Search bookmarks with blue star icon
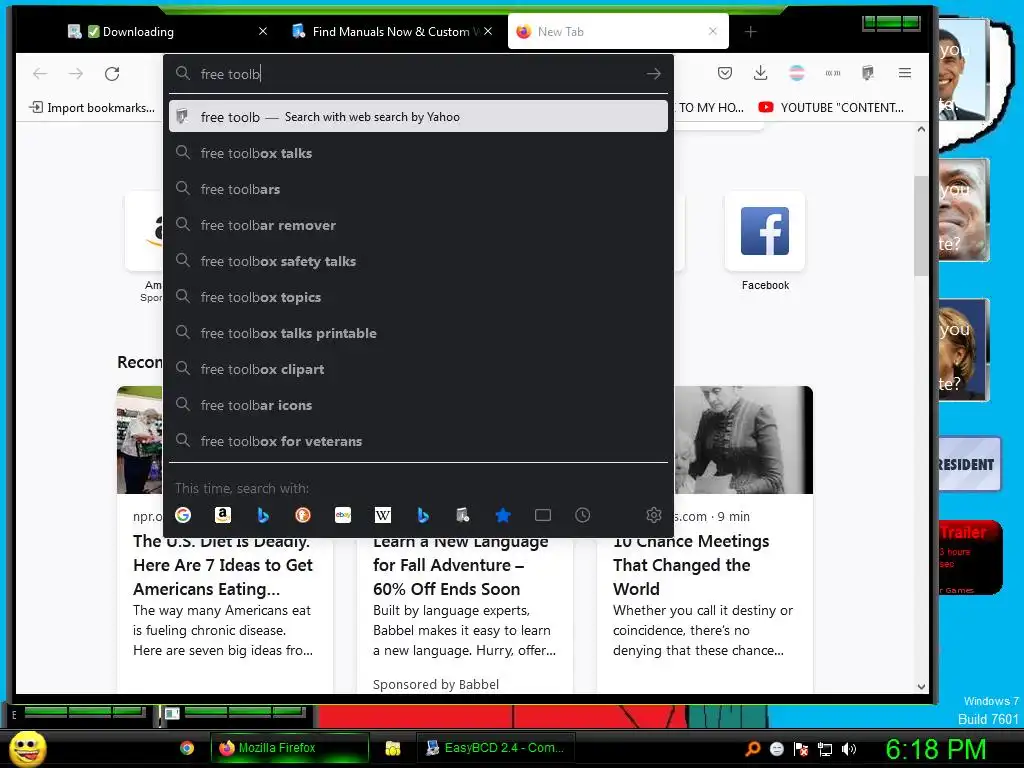Viewport: 1024px width, 768px height. pos(503,515)
